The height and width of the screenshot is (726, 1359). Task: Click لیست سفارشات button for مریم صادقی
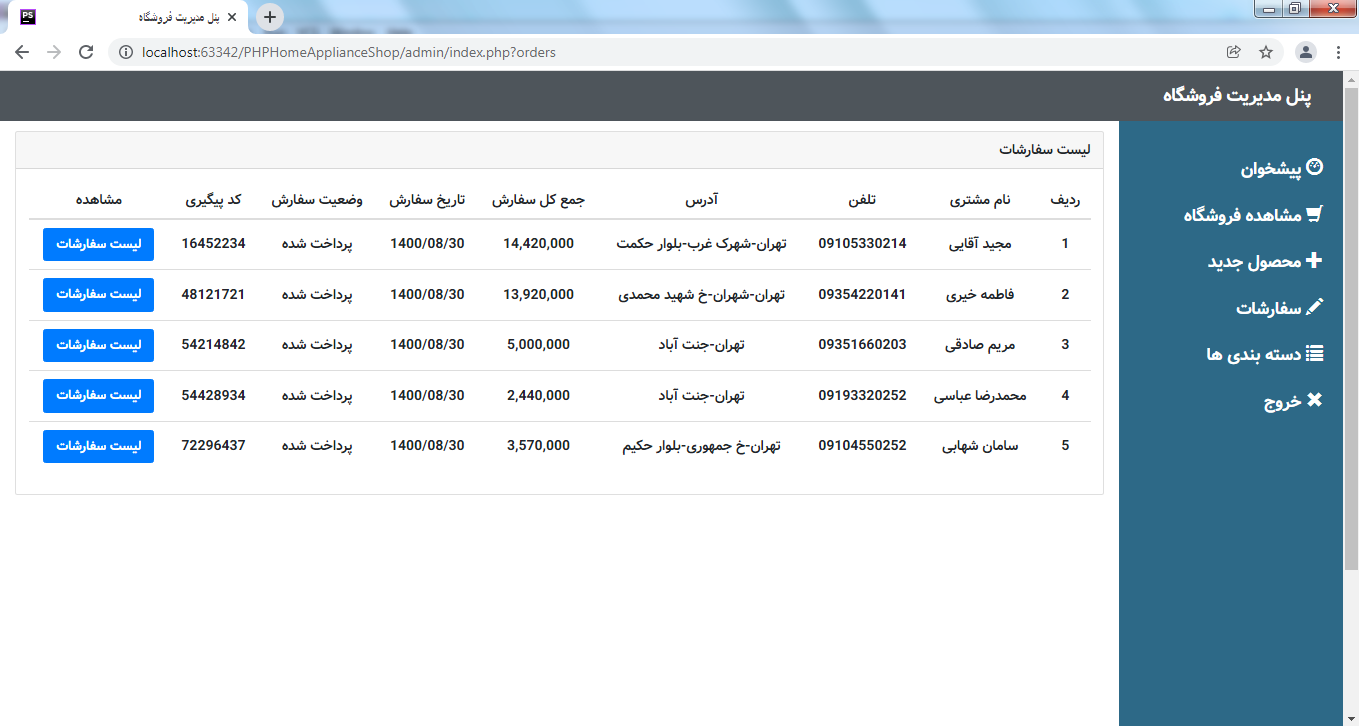(98, 345)
